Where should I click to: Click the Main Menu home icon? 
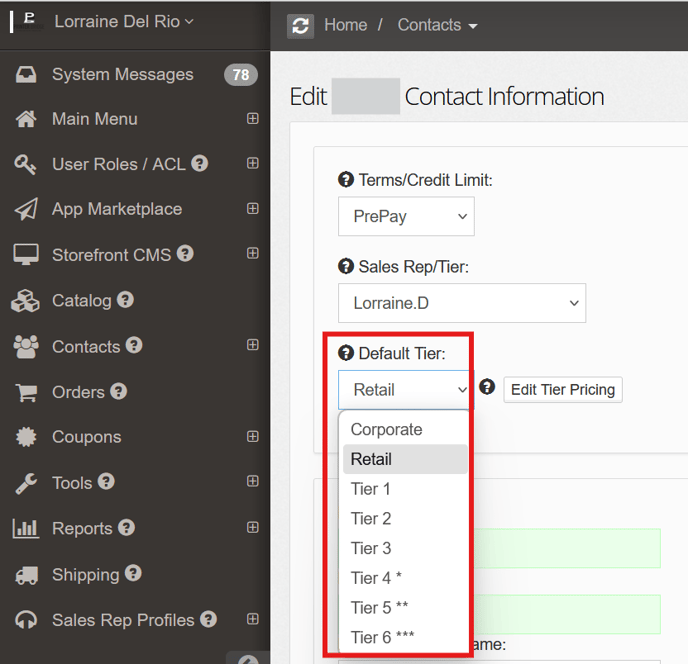(26, 119)
